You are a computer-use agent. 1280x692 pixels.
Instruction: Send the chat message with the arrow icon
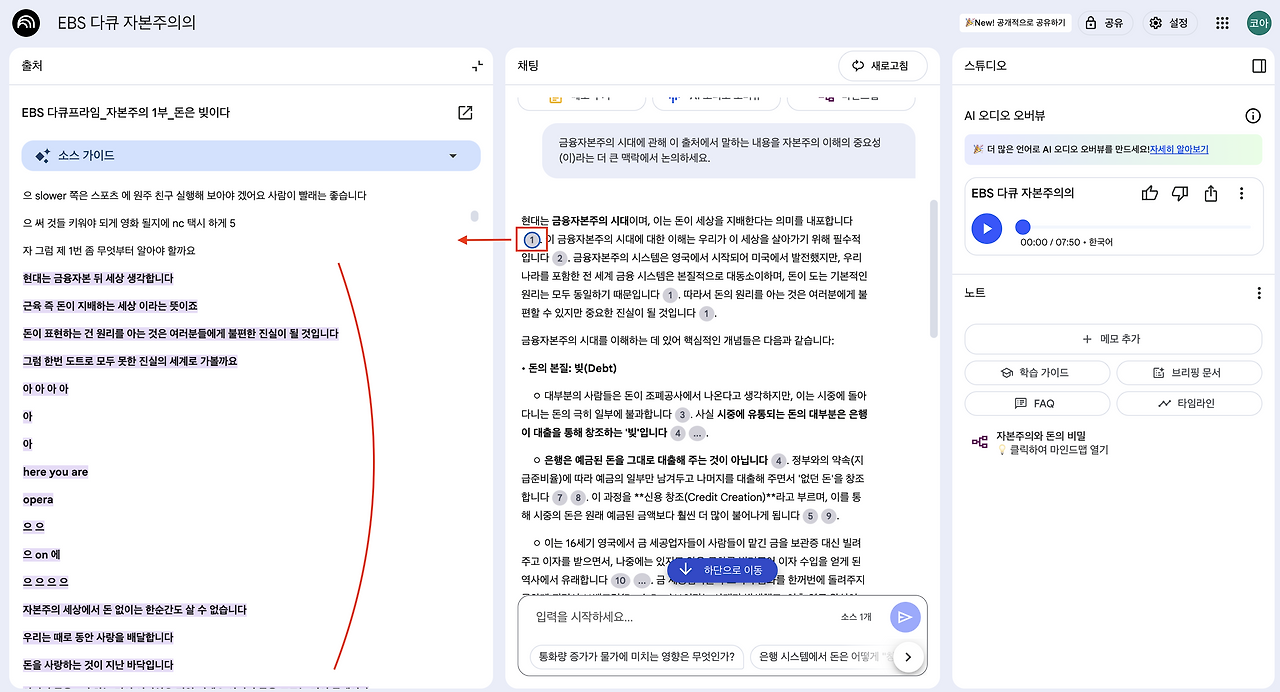click(904, 617)
